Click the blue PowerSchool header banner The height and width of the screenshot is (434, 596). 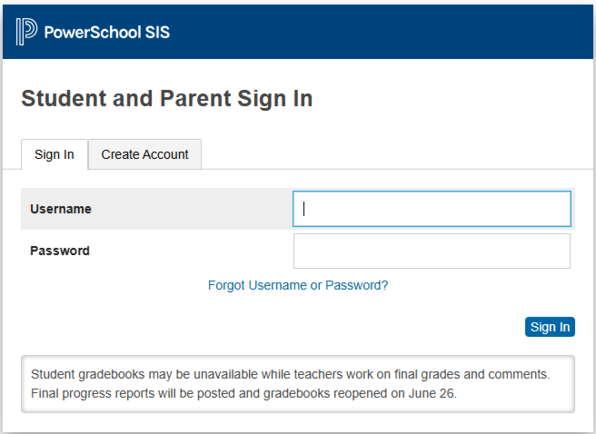click(298, 32)
